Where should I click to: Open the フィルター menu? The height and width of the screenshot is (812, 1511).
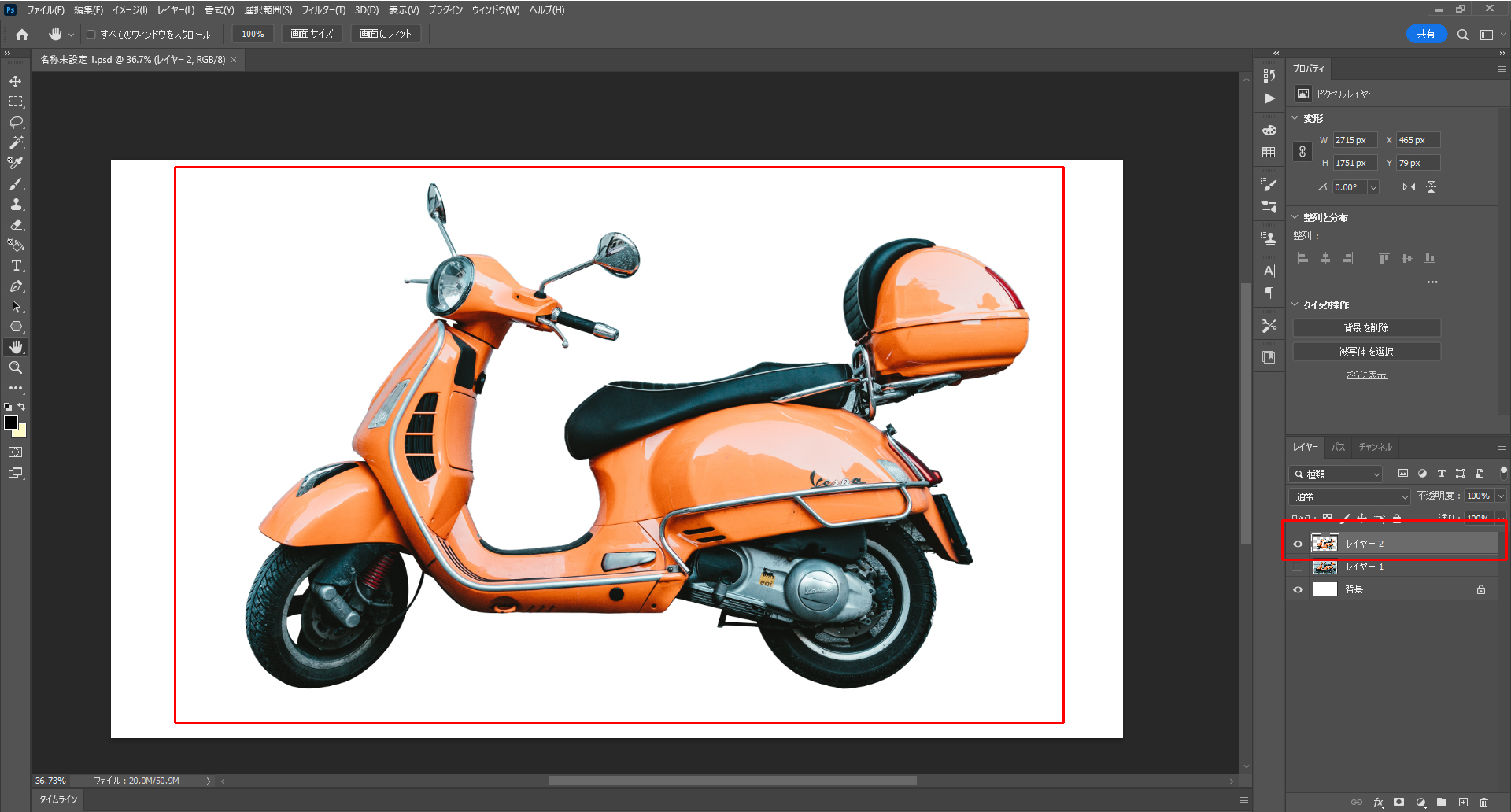[323, 10]
